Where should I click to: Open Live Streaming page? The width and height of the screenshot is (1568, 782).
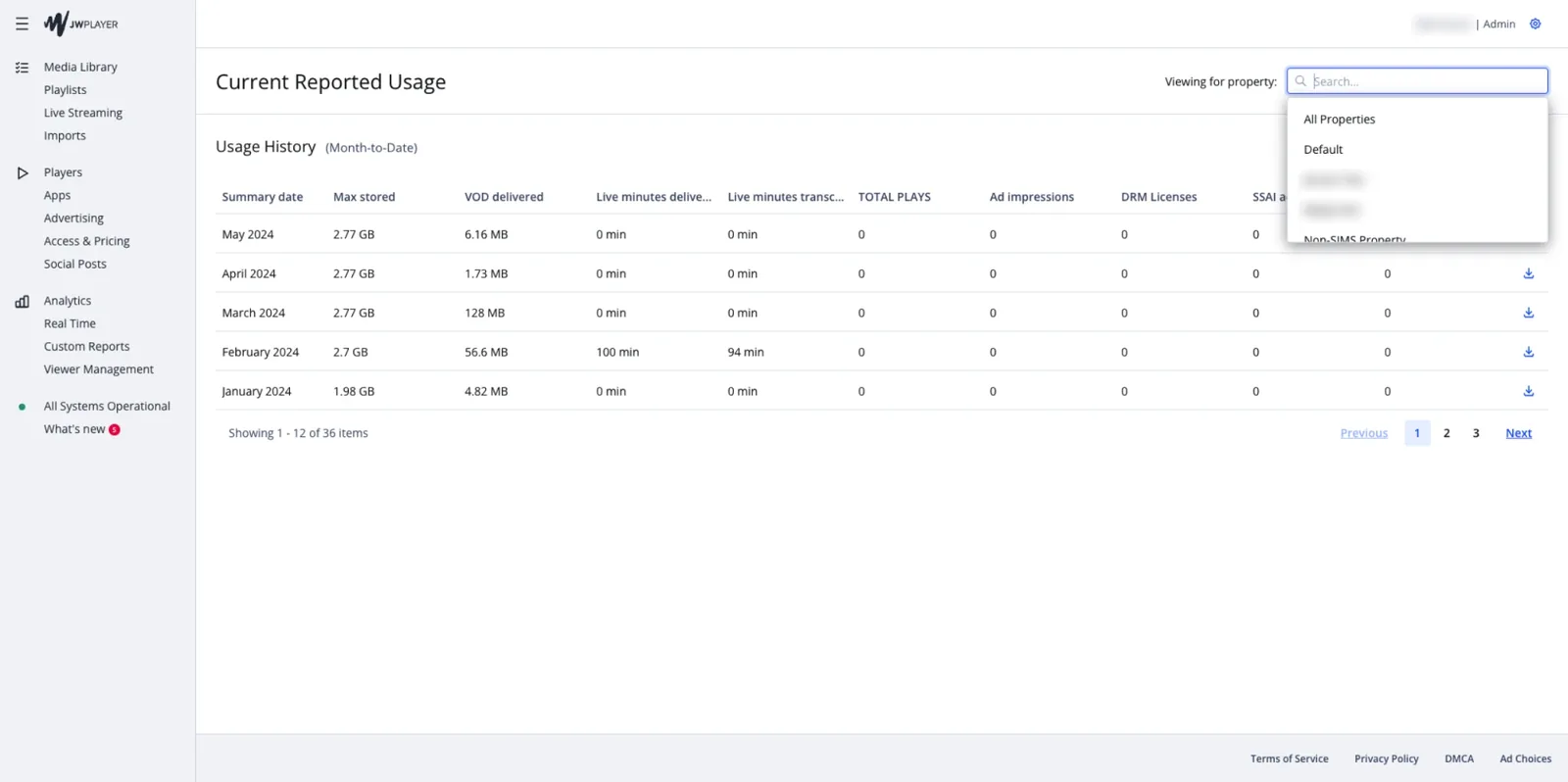(x=83, y=113)
